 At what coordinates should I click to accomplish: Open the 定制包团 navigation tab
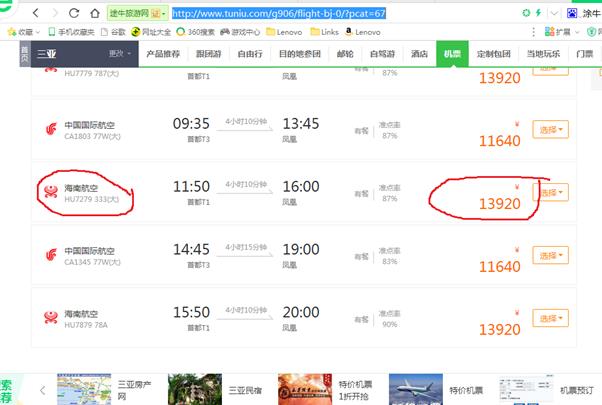[x=494, y=54]
